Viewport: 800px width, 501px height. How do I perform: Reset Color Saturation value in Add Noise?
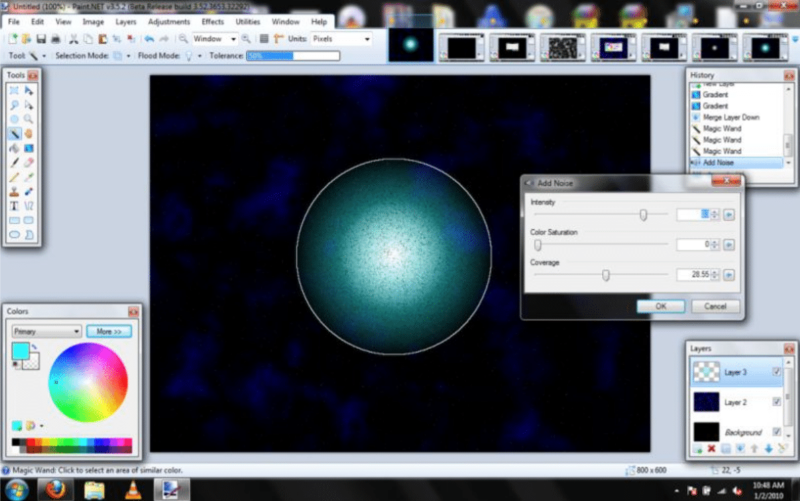729,245
